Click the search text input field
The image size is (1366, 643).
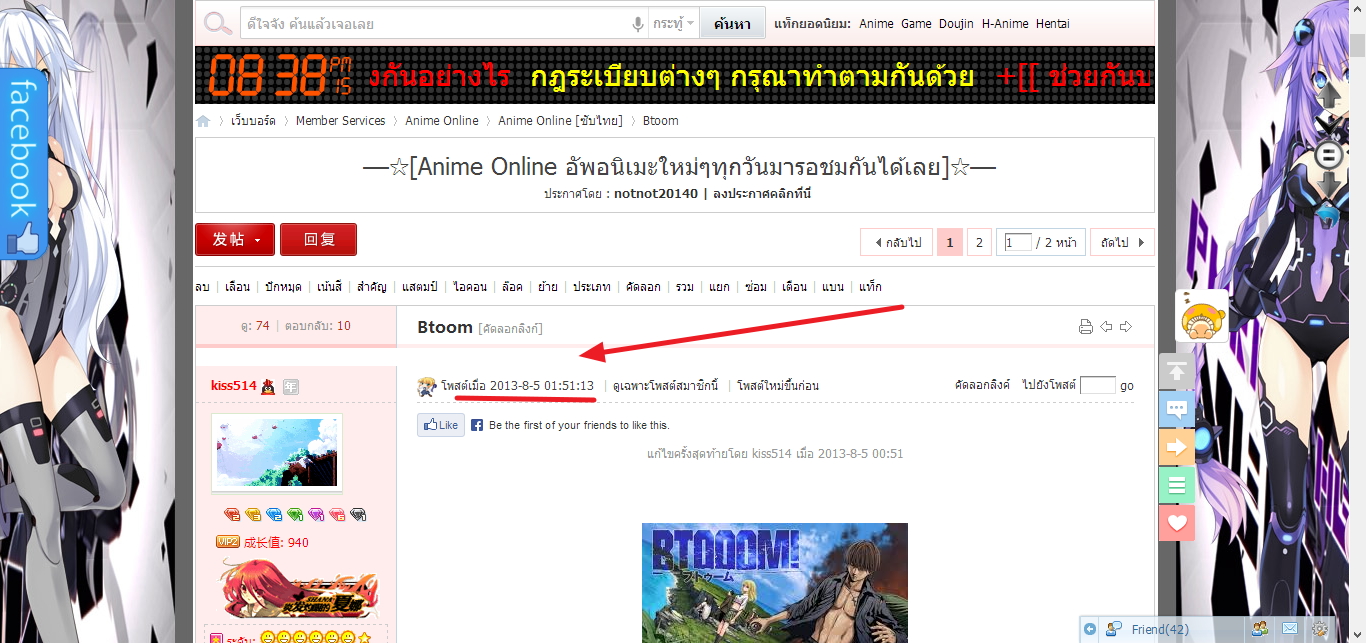click(436, 24)
